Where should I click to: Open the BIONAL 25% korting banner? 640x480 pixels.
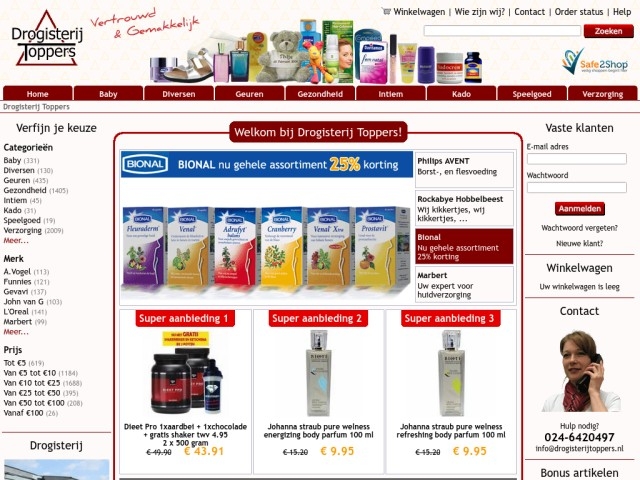tap(267, 164)
